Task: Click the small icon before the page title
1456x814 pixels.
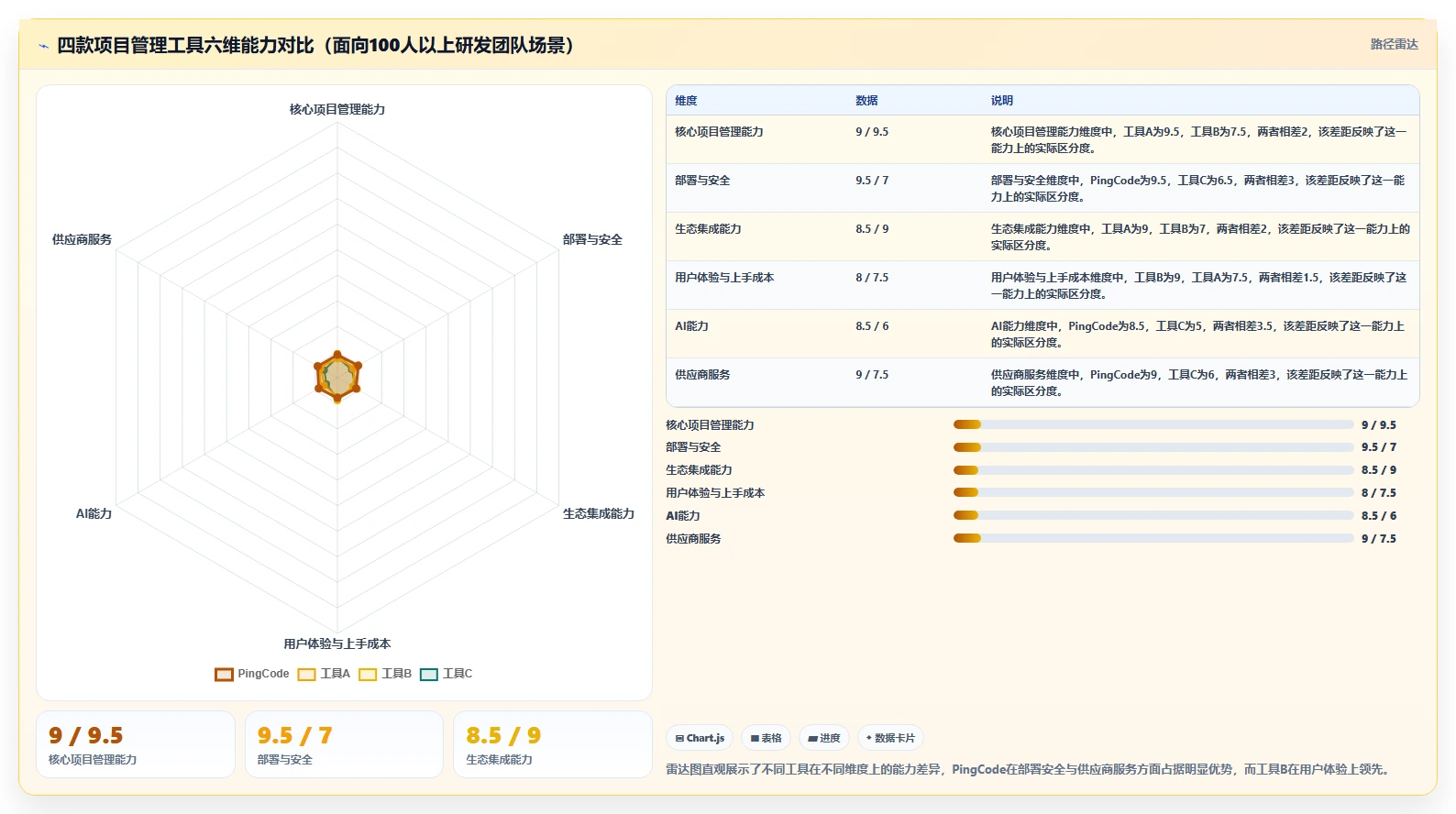Action: [43, 46]
